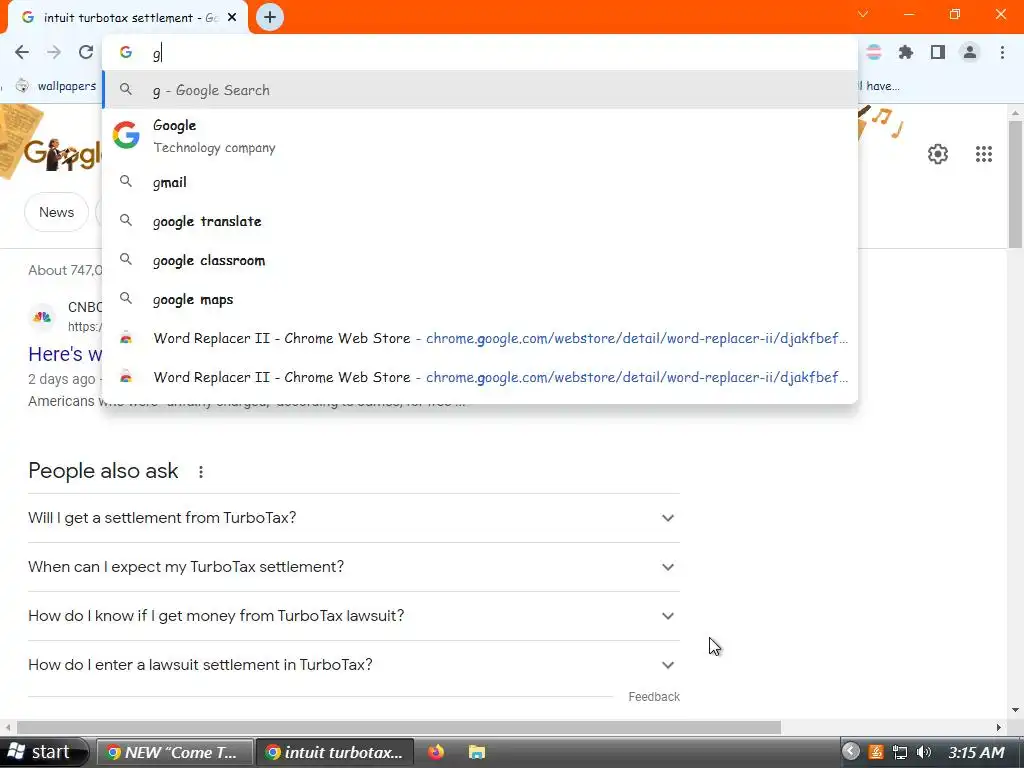Expand 'How do I know if I get money' question
This screenshot has height=768, width=1024.
point(353,616)
